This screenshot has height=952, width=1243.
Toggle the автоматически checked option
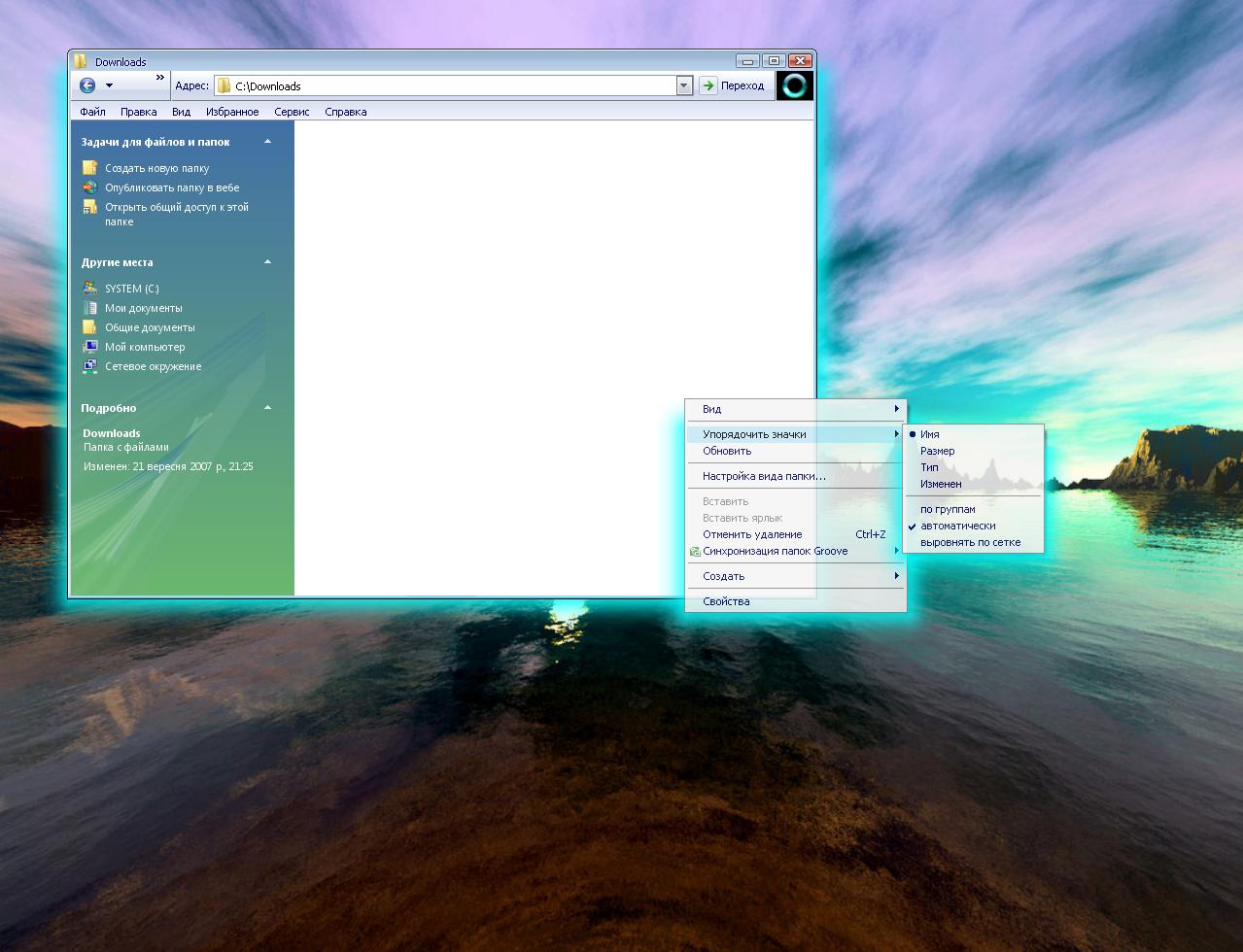tap(973, 526)
